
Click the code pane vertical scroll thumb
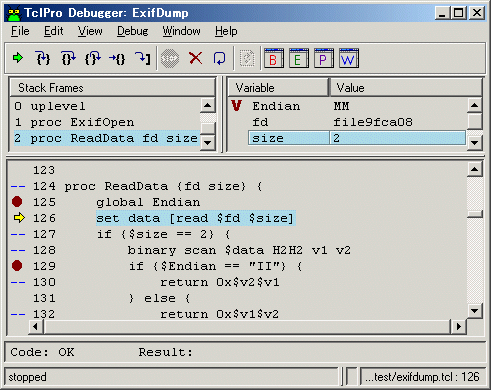pyautogui.click(x=474, y=214)
